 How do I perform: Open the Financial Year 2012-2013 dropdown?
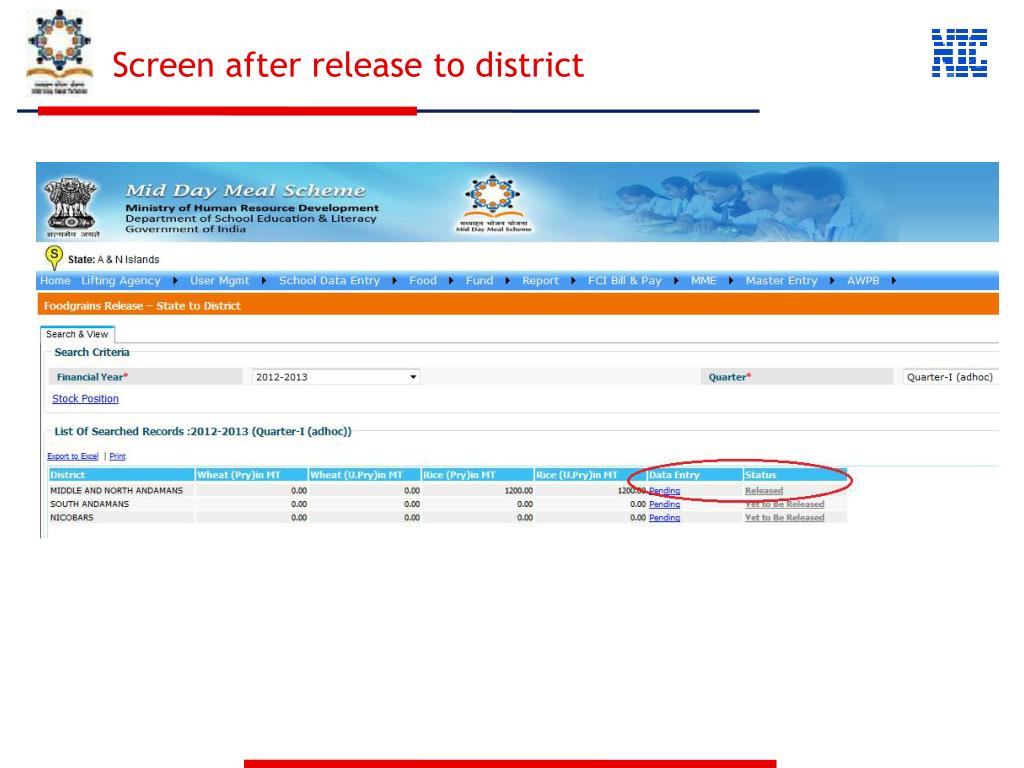[x=336, y=377]
